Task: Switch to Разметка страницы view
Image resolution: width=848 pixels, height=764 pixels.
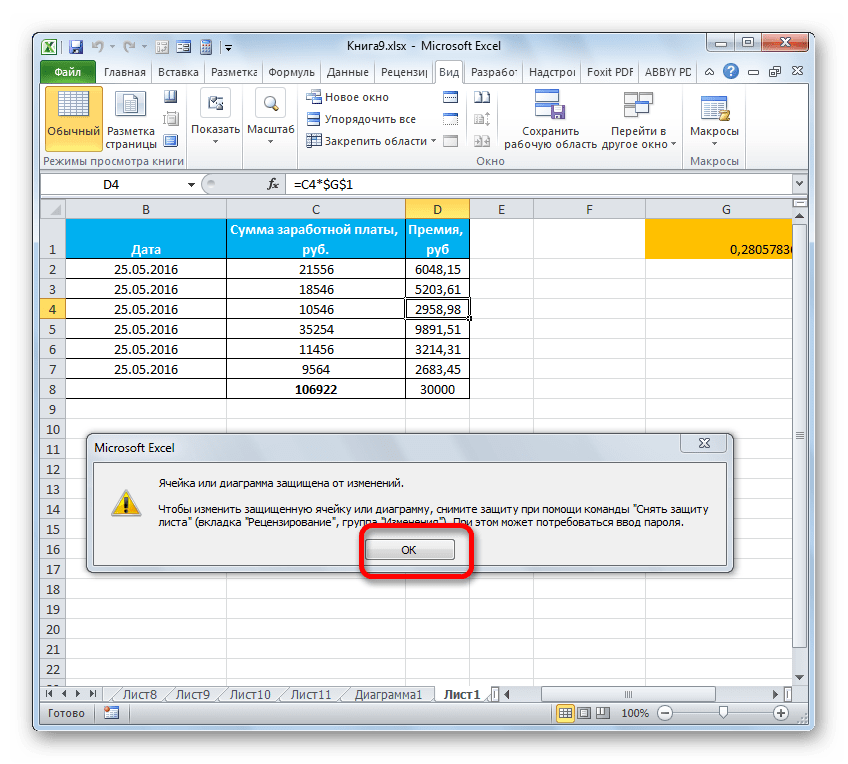Action: 131,120
